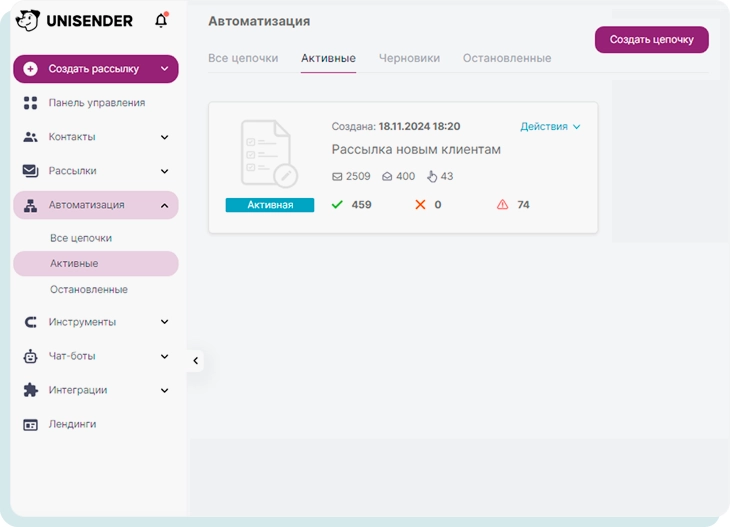Screen dimensions: 730x527
Task: Click the creation date 18.11.2024 18:20
Action: (419, 126)
